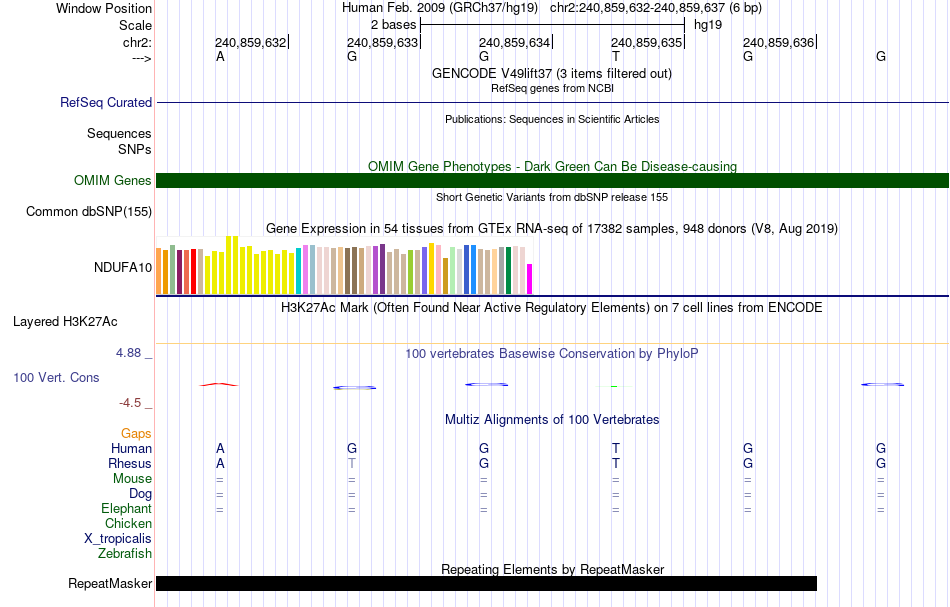Click the 240,859,633 position label

(x=382, y=42)
